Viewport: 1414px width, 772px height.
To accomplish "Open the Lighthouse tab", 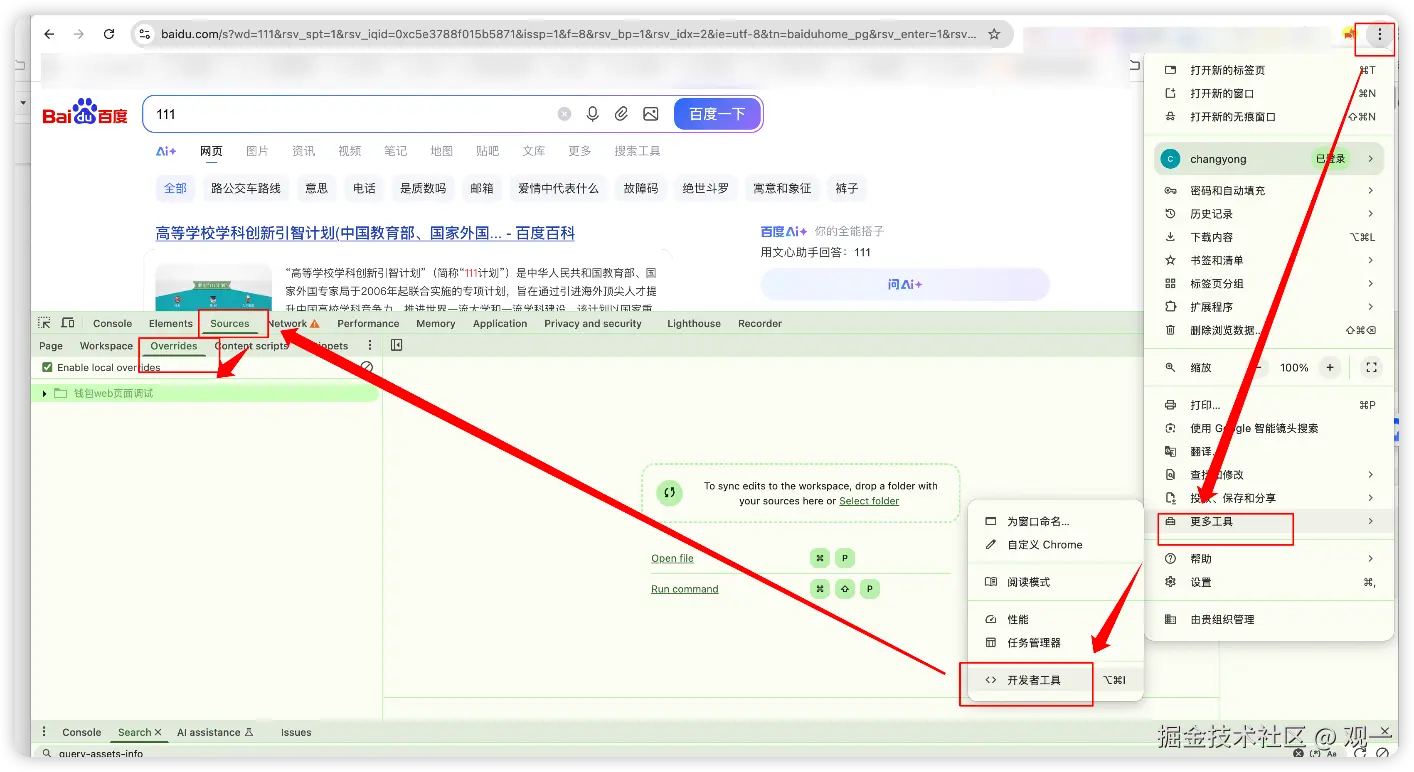I will pyautogui.click(x=694, y=323).
